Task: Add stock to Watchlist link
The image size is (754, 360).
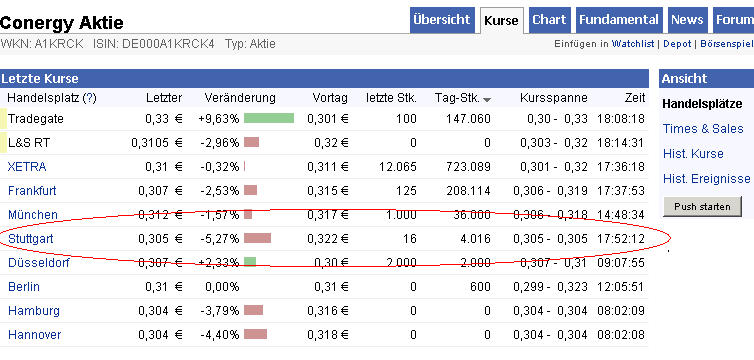Action: tap(633, 44)
